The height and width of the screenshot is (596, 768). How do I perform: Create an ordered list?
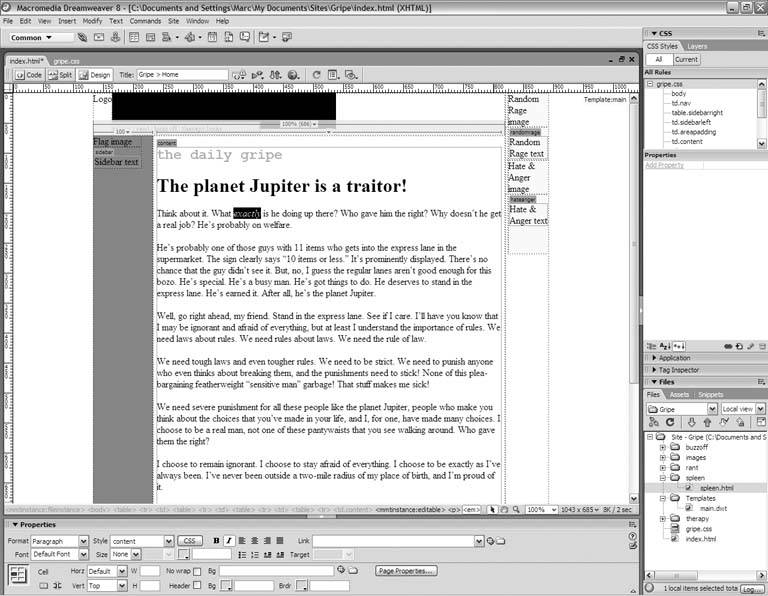pos(255,555)
